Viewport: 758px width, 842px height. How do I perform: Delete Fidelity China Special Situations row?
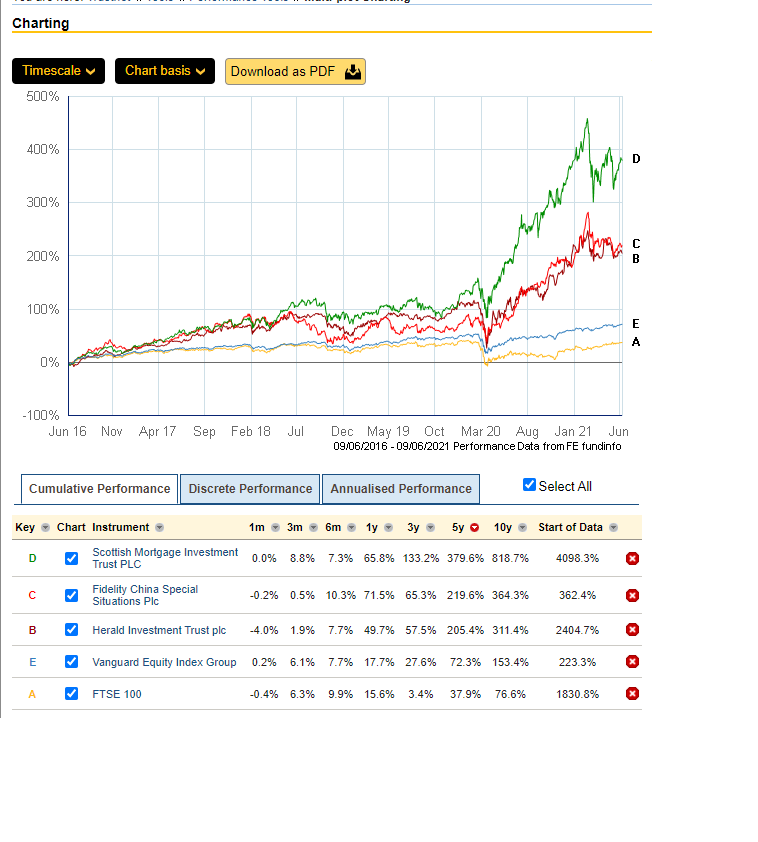(x=632, y=595)
